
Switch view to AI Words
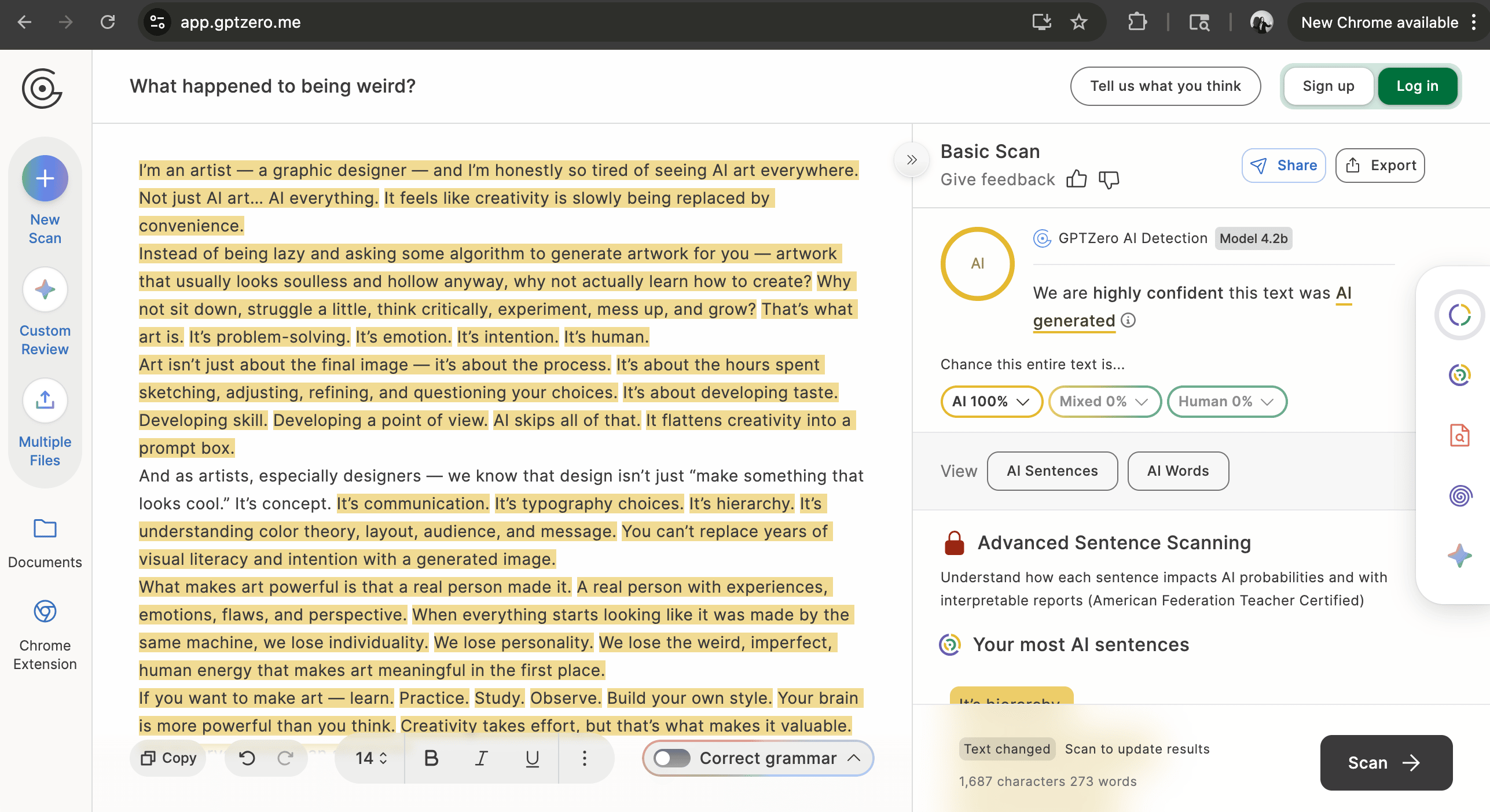point(1178,471)
